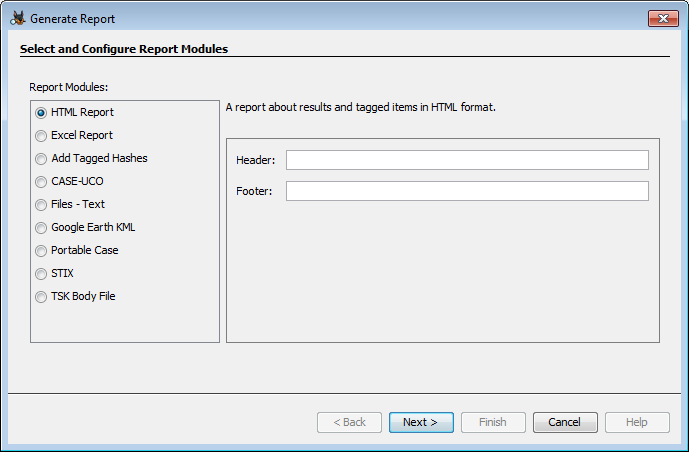Click the < Back button
689x452 pixels.
click(349, 422)
